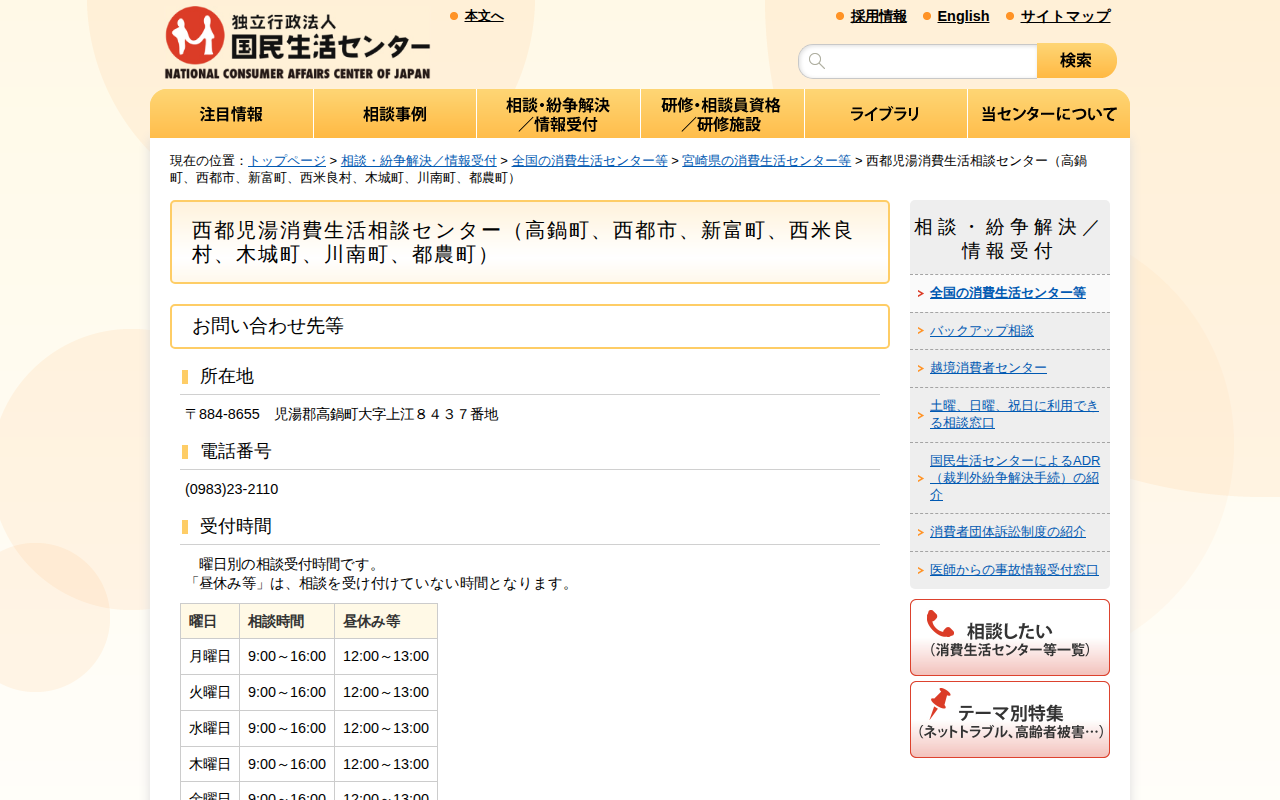Open the English version of the site
This screenshot has height=800, width=1280.
pyautogui.click(x=963, y=16)
